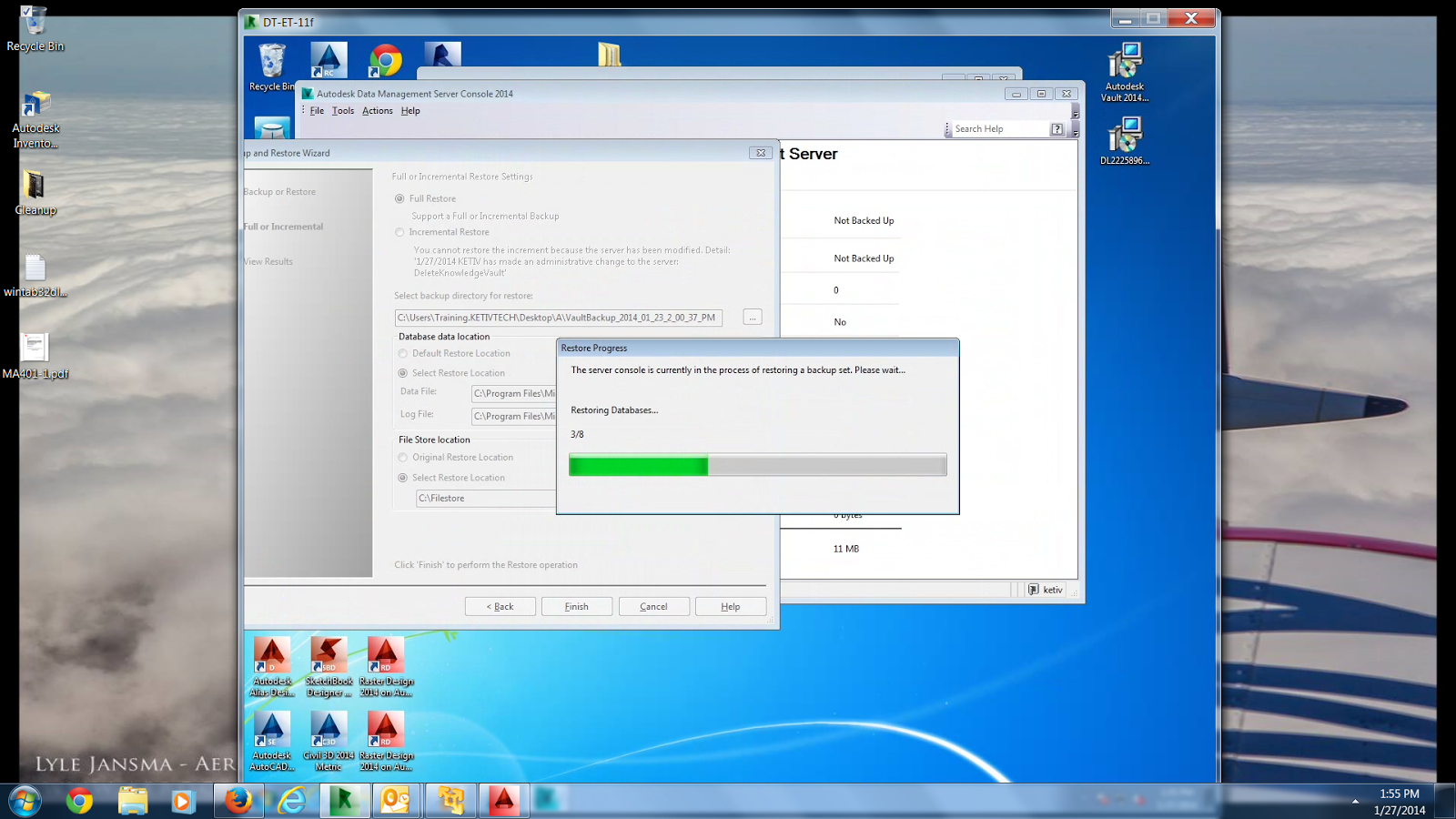This screenshot has width=1456, height=819.
Task: Open the Autodesk Inventor desktop shortcut
Action: click(x=35, y=119)
